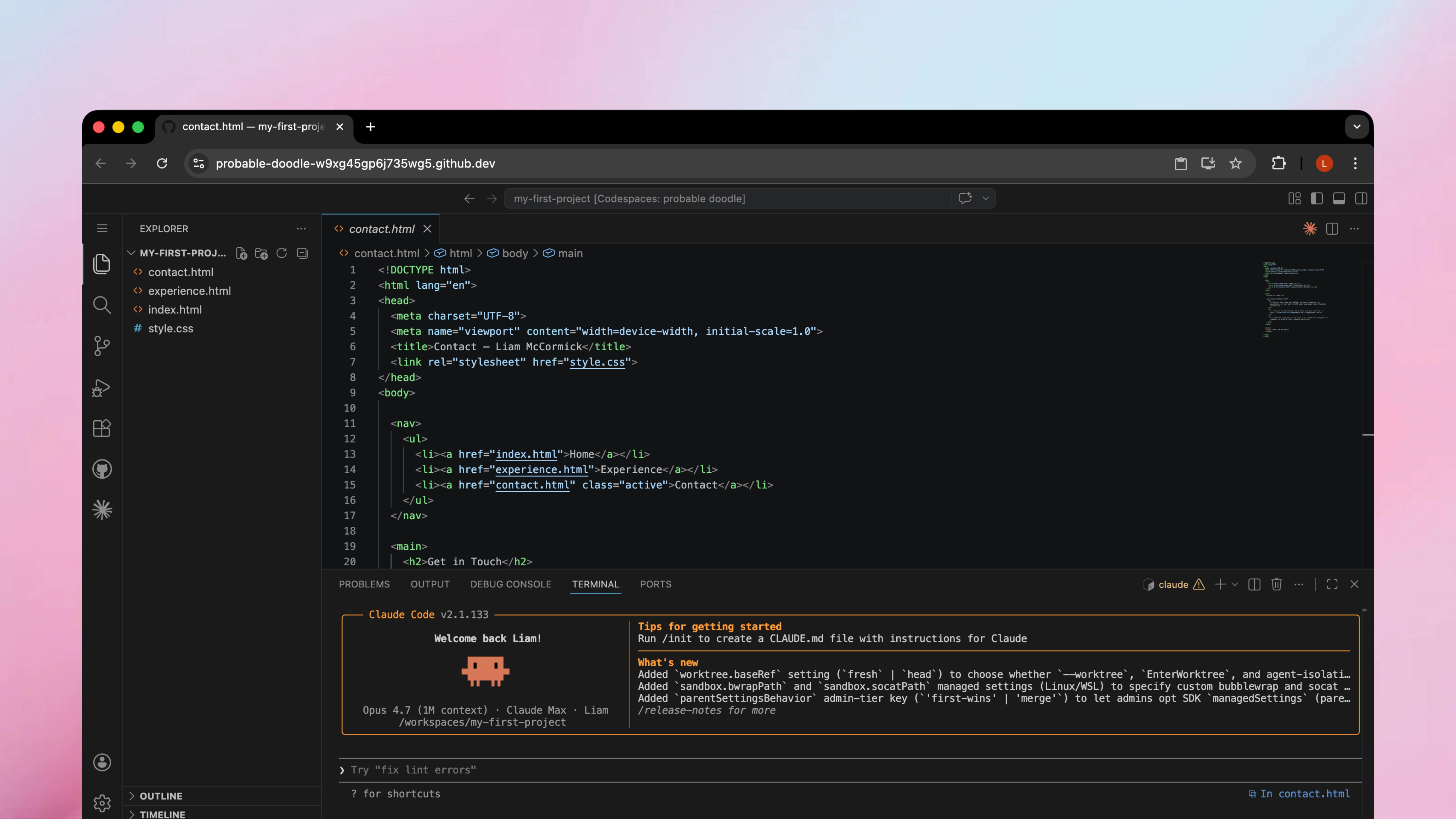The height and width of the screenshot is (819, 1456).
Task: Collapse all folders in explorer
Action: (302, 253)
